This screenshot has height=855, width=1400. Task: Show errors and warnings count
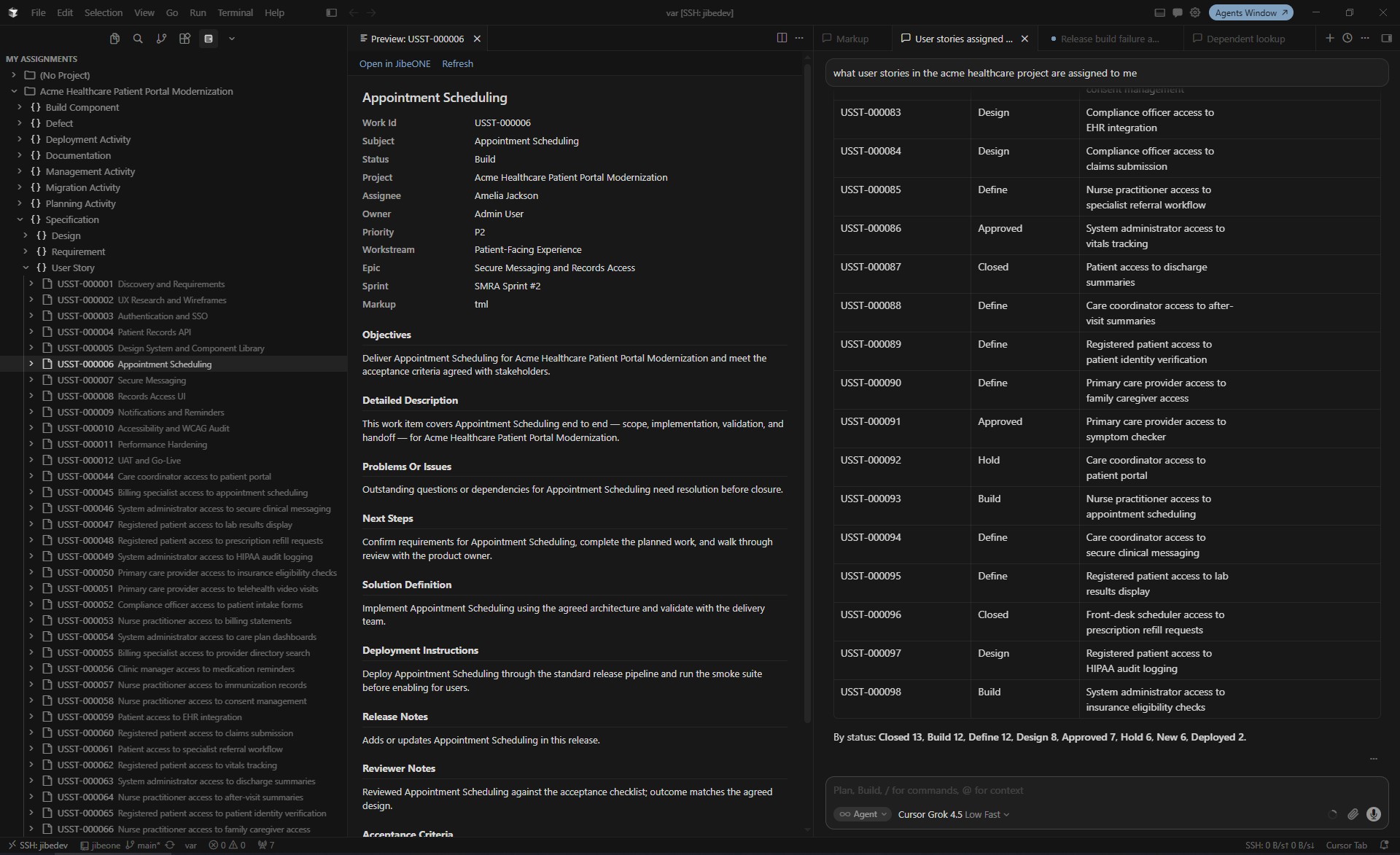227,846
